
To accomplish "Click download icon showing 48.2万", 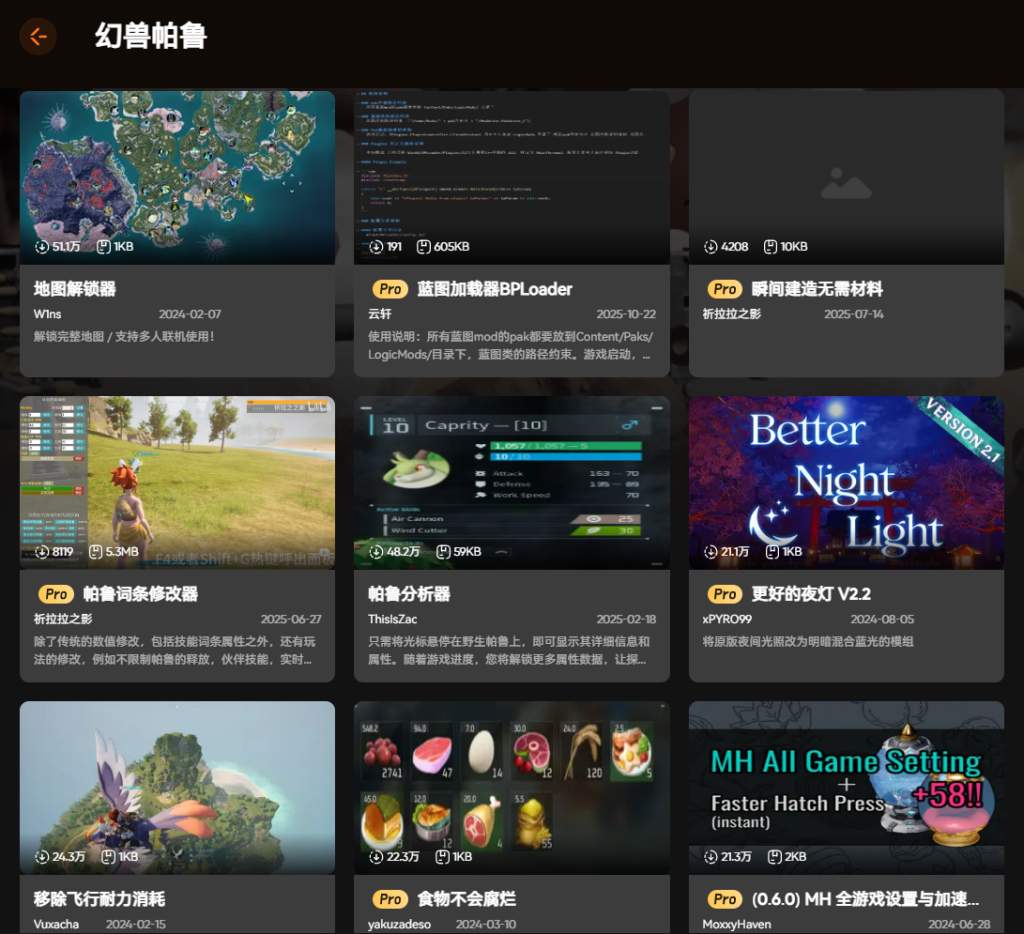I will 376,551.
